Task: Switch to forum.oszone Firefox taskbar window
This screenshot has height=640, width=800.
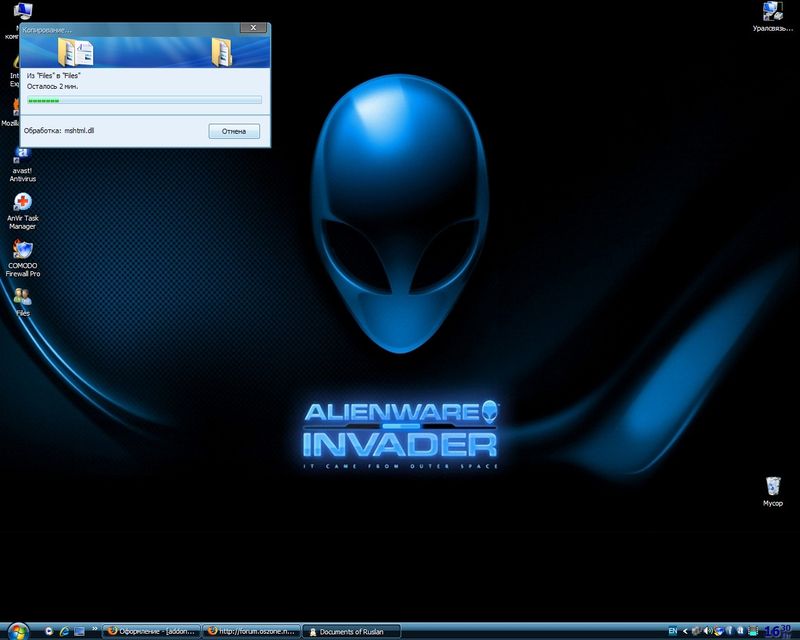Action: (x=252, y=631)
